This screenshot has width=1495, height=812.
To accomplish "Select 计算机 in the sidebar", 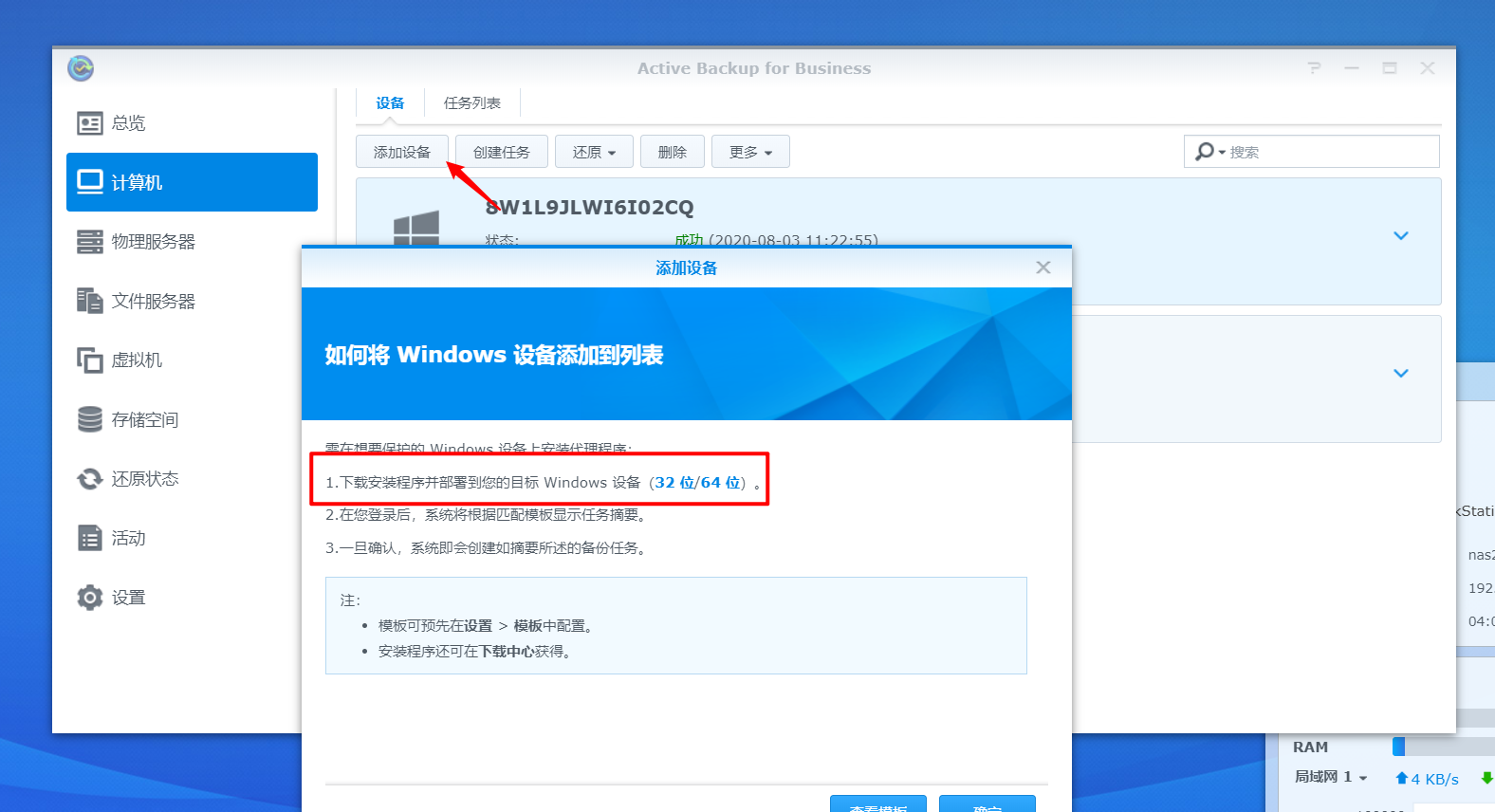I will click(x=192, y=182).
